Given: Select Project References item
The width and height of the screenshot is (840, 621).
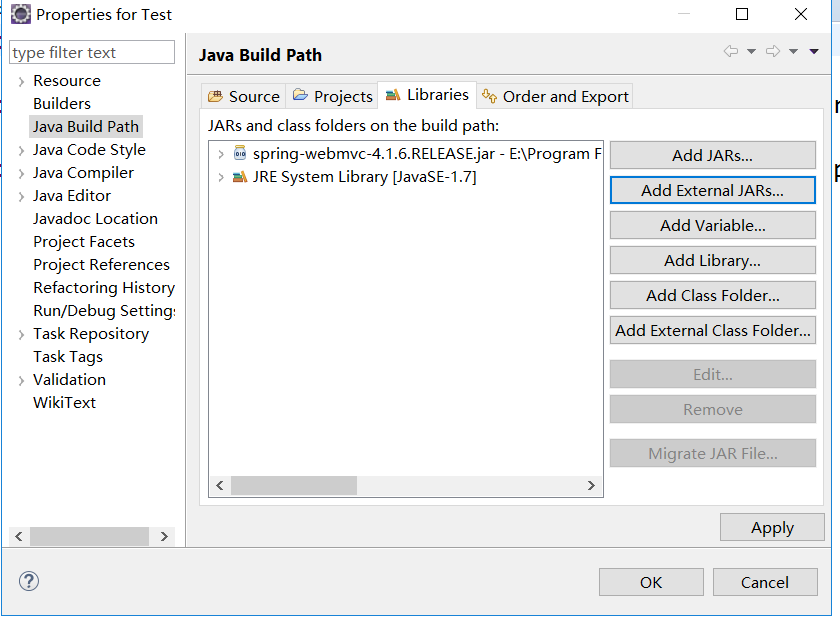Looking at the screenshot, I should (x=101, y=265).
